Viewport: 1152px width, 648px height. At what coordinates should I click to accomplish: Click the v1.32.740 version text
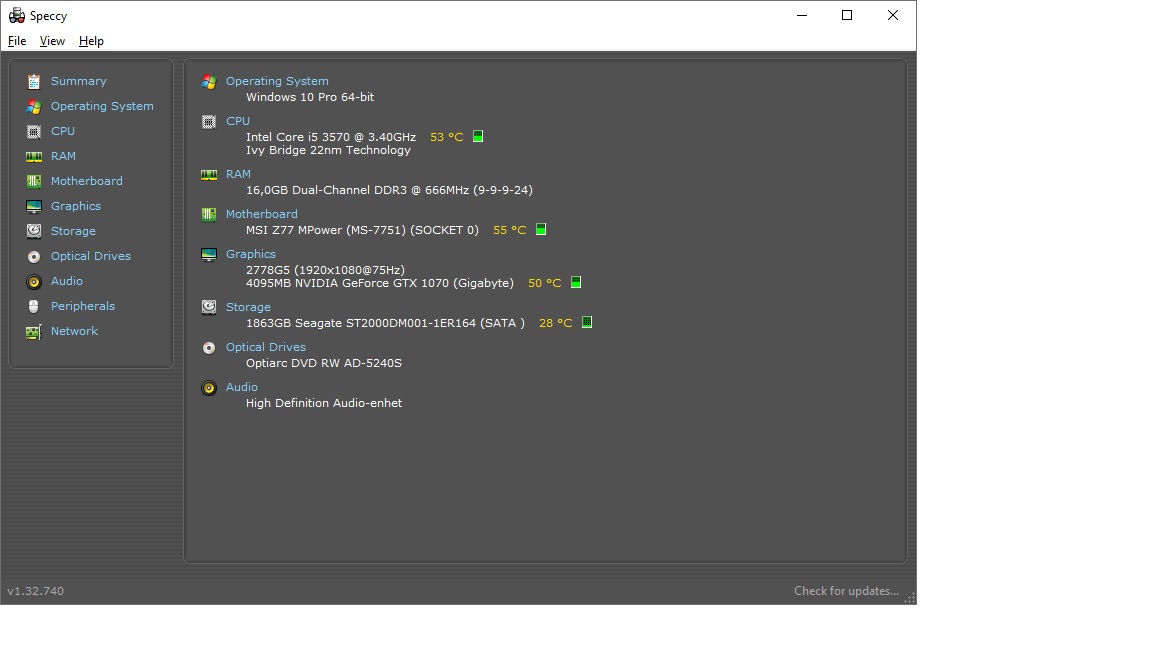click(x=35, y=591)
